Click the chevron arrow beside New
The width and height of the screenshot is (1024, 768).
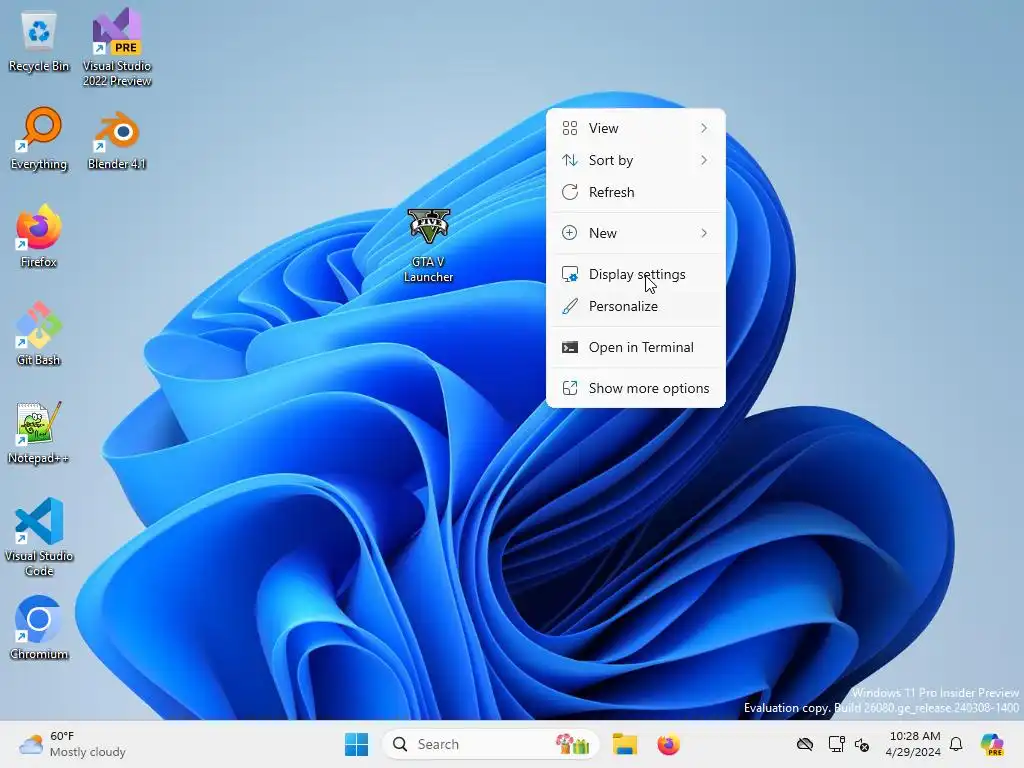(703, 233)
